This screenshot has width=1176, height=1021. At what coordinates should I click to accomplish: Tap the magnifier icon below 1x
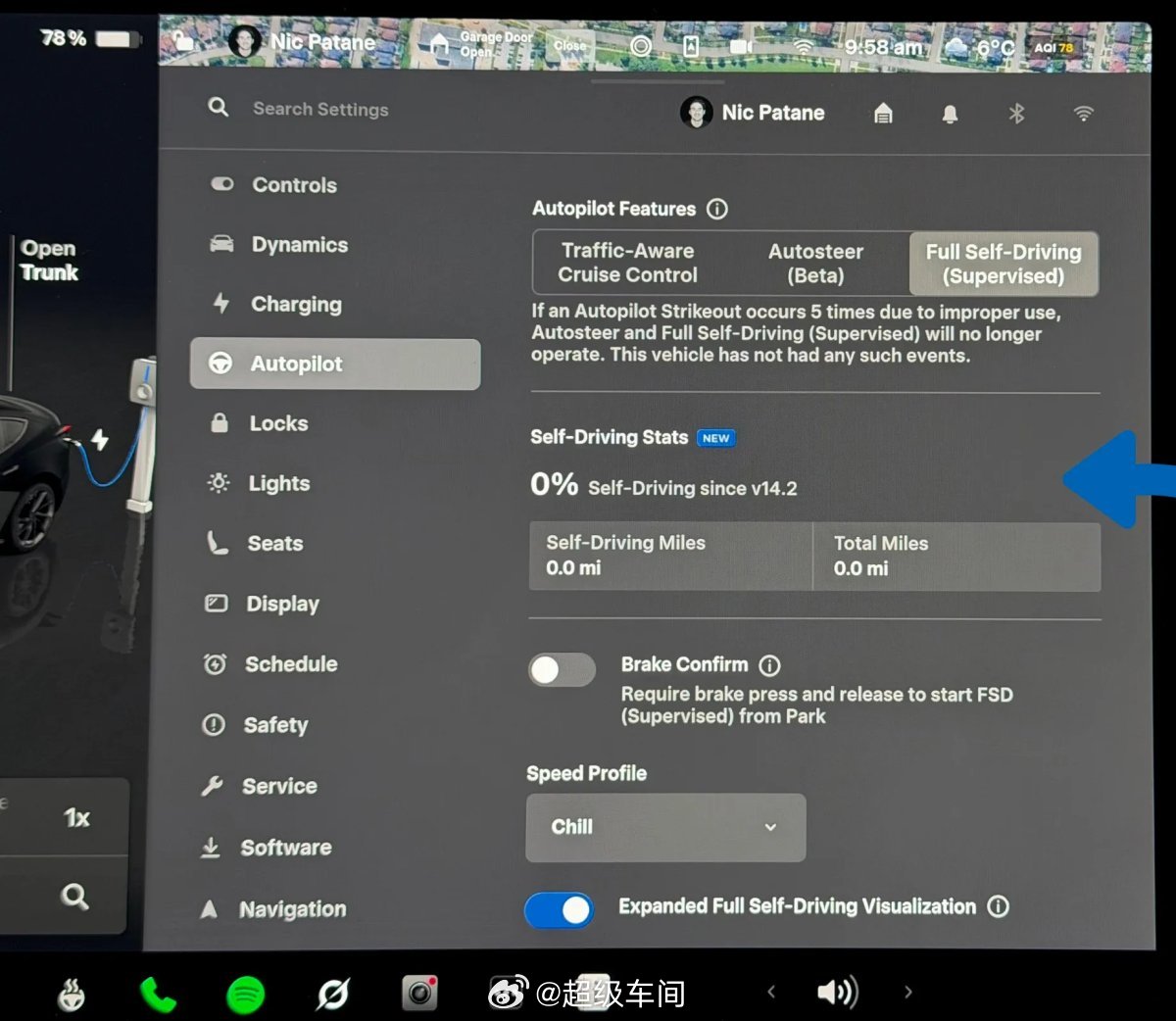pos(74,896)
